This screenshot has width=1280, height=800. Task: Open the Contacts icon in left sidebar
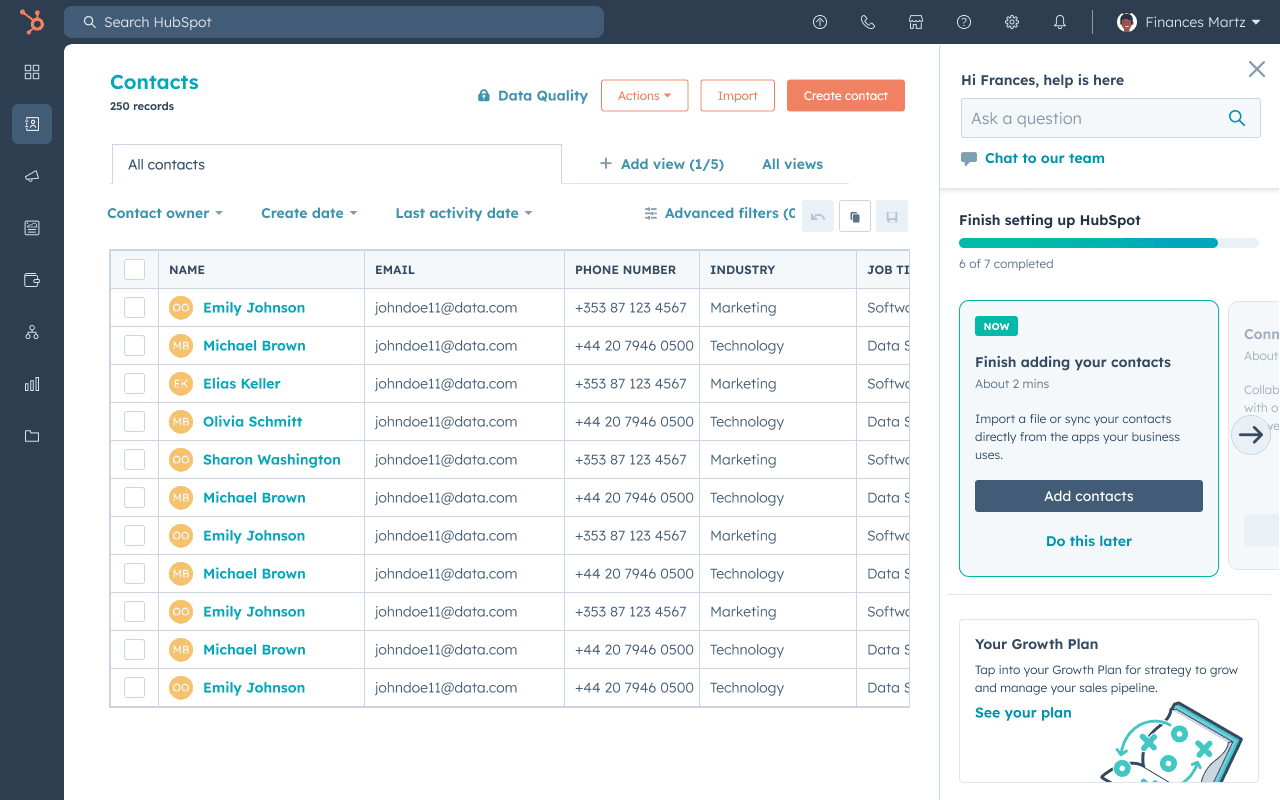[x=32, y=124]
